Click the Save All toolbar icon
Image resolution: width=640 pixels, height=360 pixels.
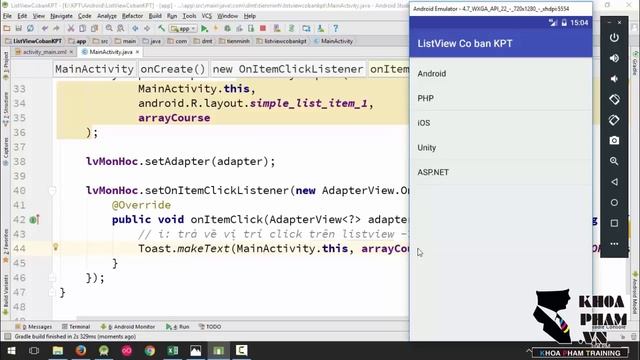click(x=18, y=29)
